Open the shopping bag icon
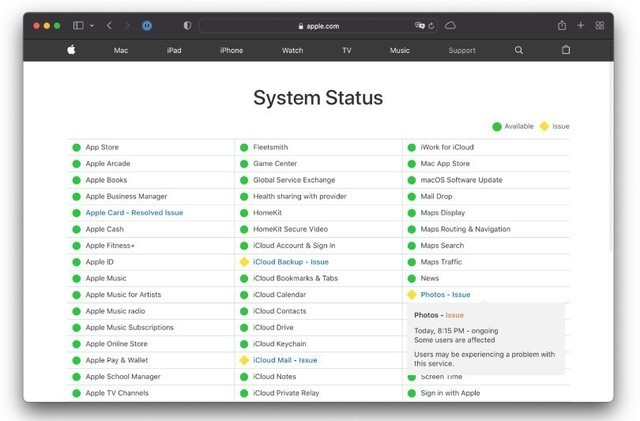 [x=566, y=50]
